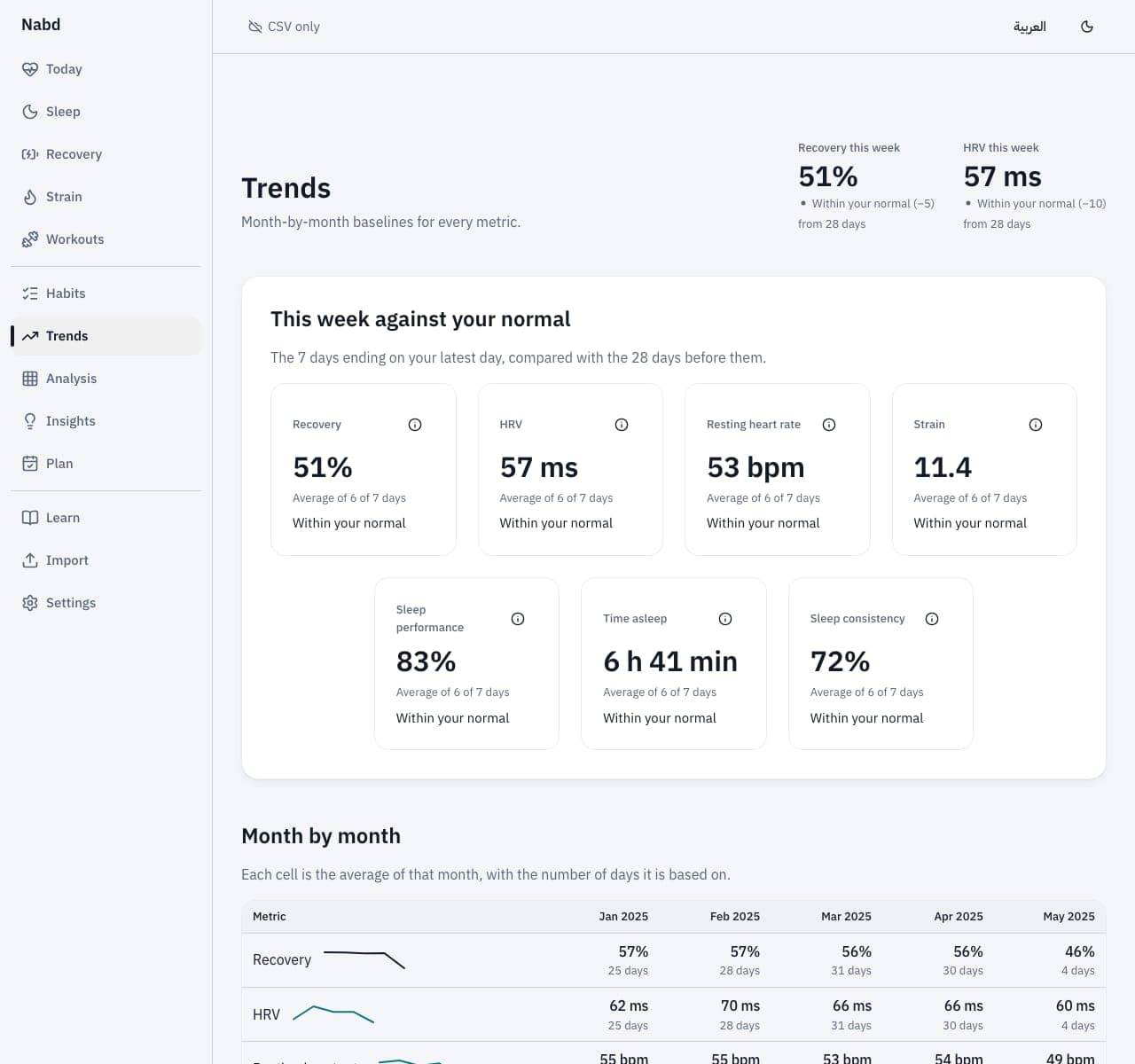This screenshot has width=1135, height=1064.
Task: Show Time asleep info tooltip icon
Action: click(725, 619)
